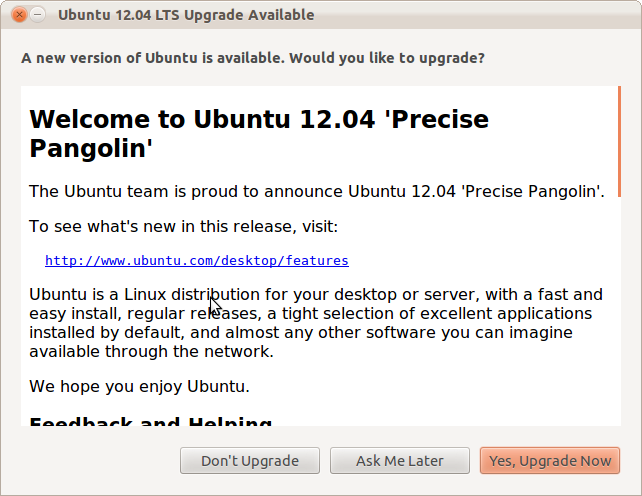This screenshot has width=642, height=496.
Task: Click the 'Welcome to Ubuntu 12.04' heading line
Action: pyautogui.click(x=259, y=120)
